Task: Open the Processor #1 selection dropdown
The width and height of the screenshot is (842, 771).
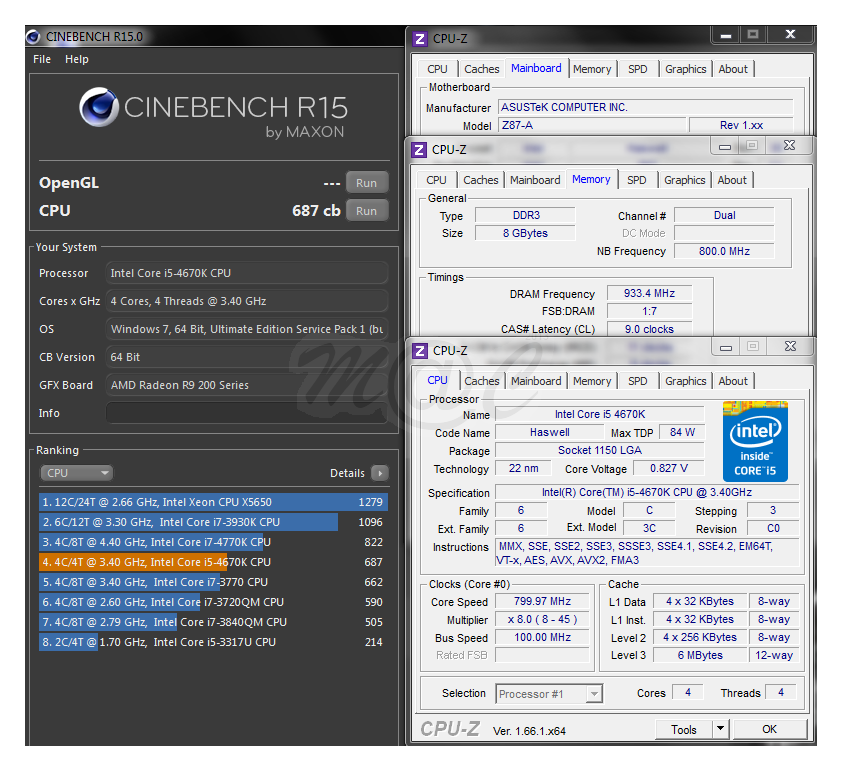Action: tap(594, 693)
